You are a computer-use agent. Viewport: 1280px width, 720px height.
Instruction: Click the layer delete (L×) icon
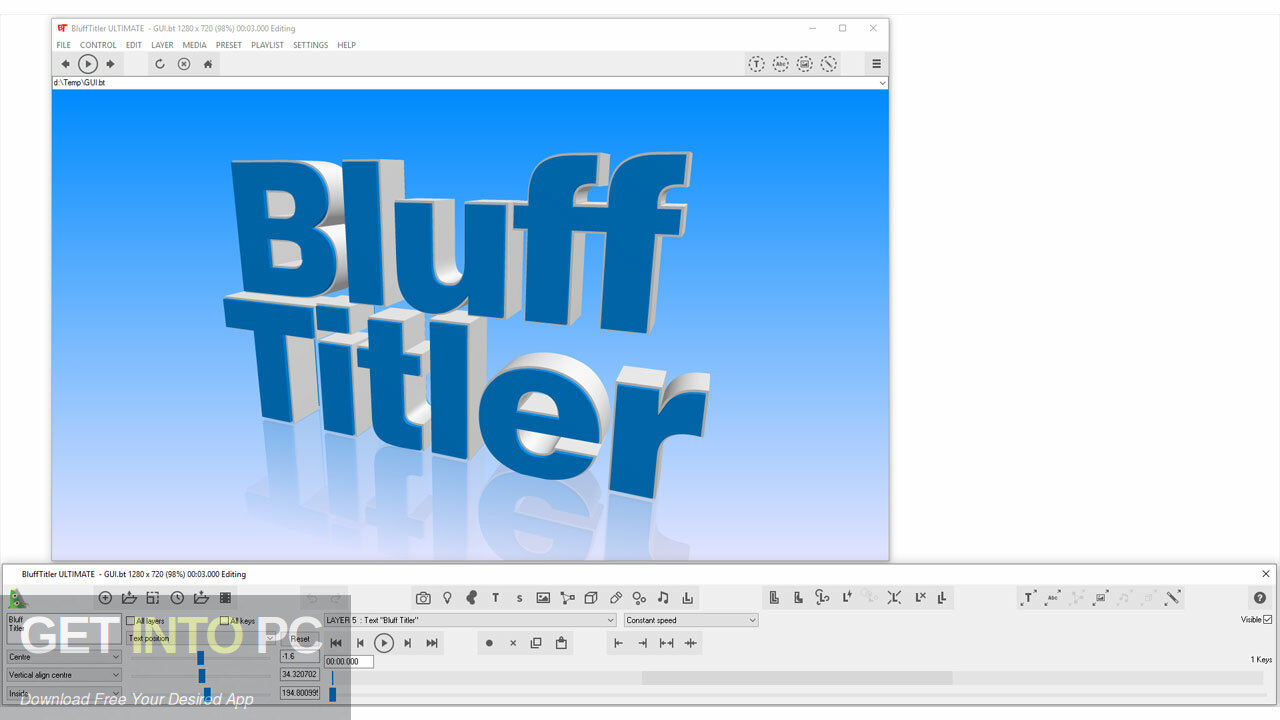(919, 598)
